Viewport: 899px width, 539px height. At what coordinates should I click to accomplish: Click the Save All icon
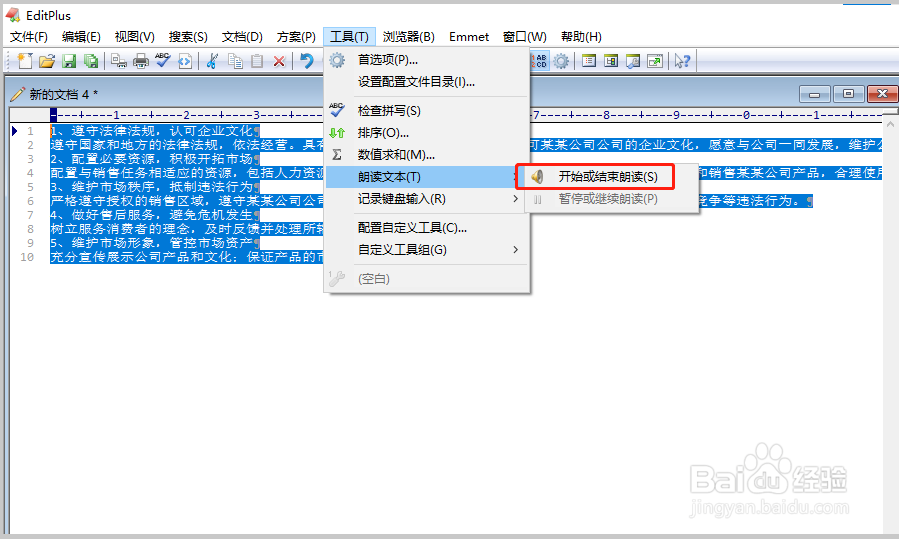click(x=91, y=61)
